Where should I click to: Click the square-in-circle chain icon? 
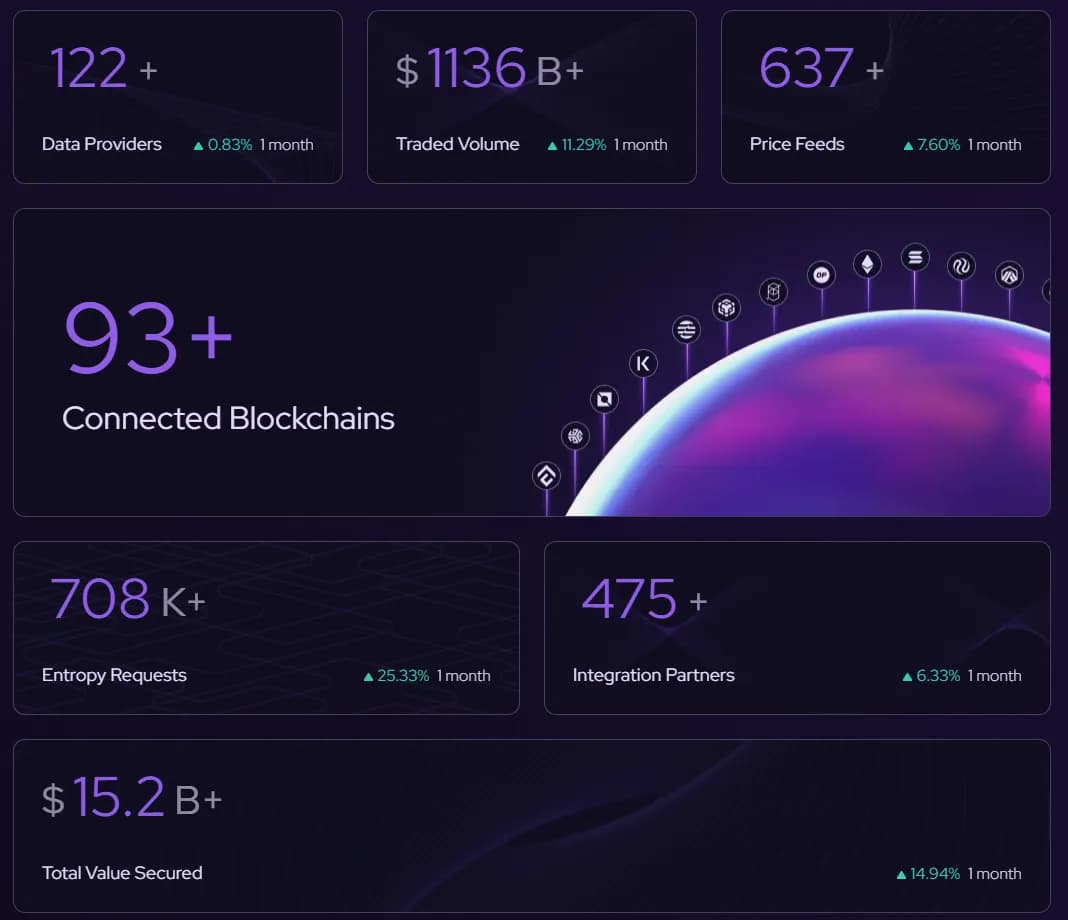[604, 400]
